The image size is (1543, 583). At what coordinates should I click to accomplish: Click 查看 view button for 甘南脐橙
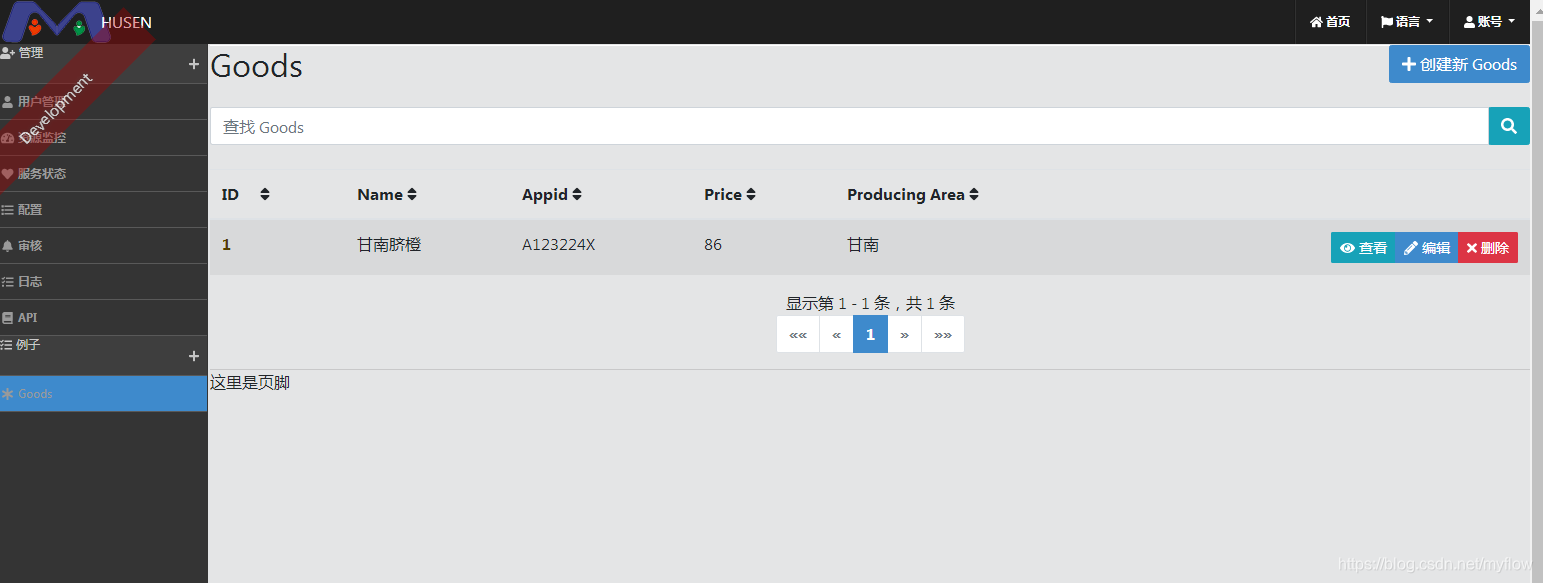pyautogui.click(x=1363, y=248)
